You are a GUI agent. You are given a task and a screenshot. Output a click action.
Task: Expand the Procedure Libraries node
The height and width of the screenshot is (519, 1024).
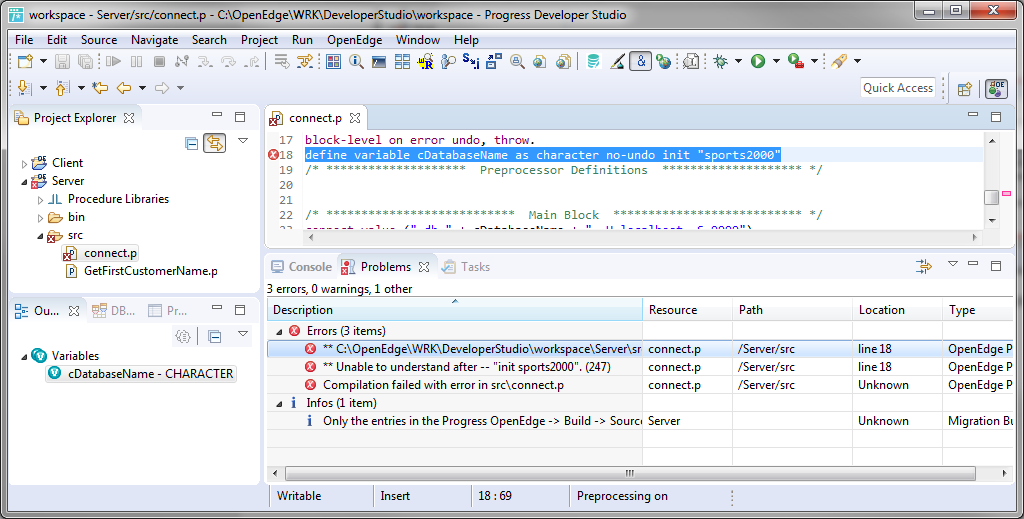40,200
